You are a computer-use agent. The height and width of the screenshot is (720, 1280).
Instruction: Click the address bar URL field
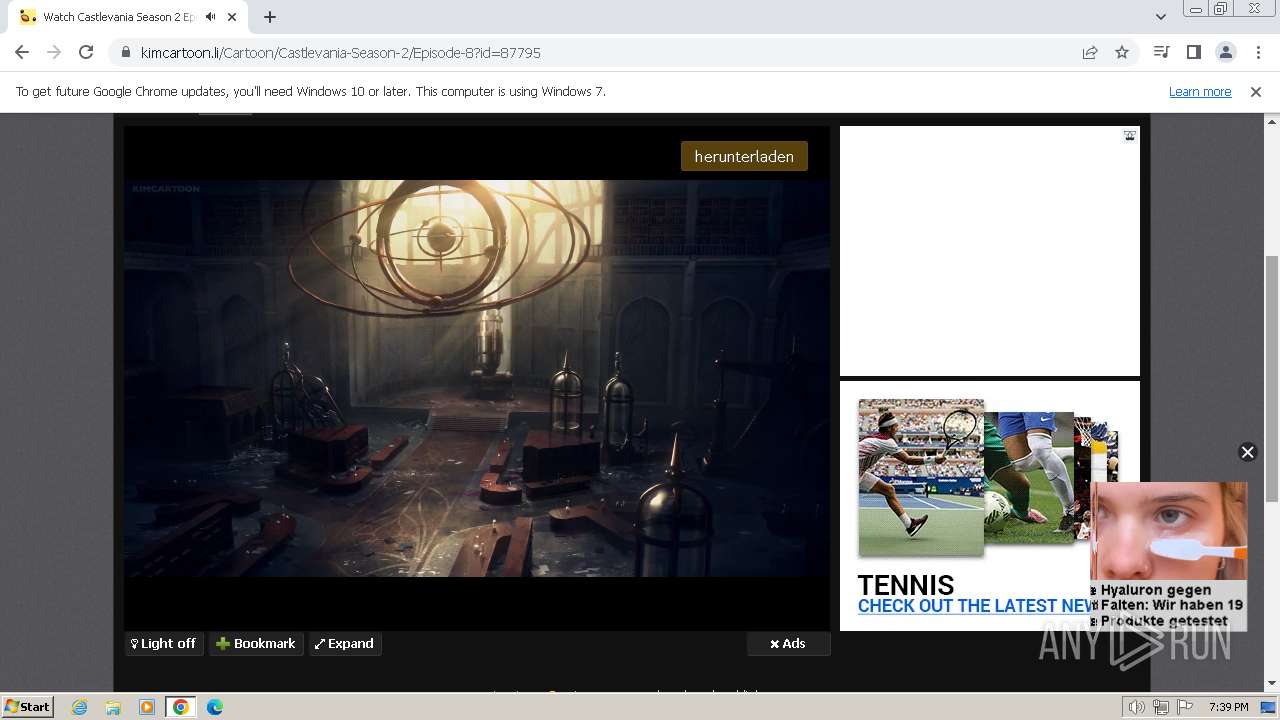click(600, 52)
